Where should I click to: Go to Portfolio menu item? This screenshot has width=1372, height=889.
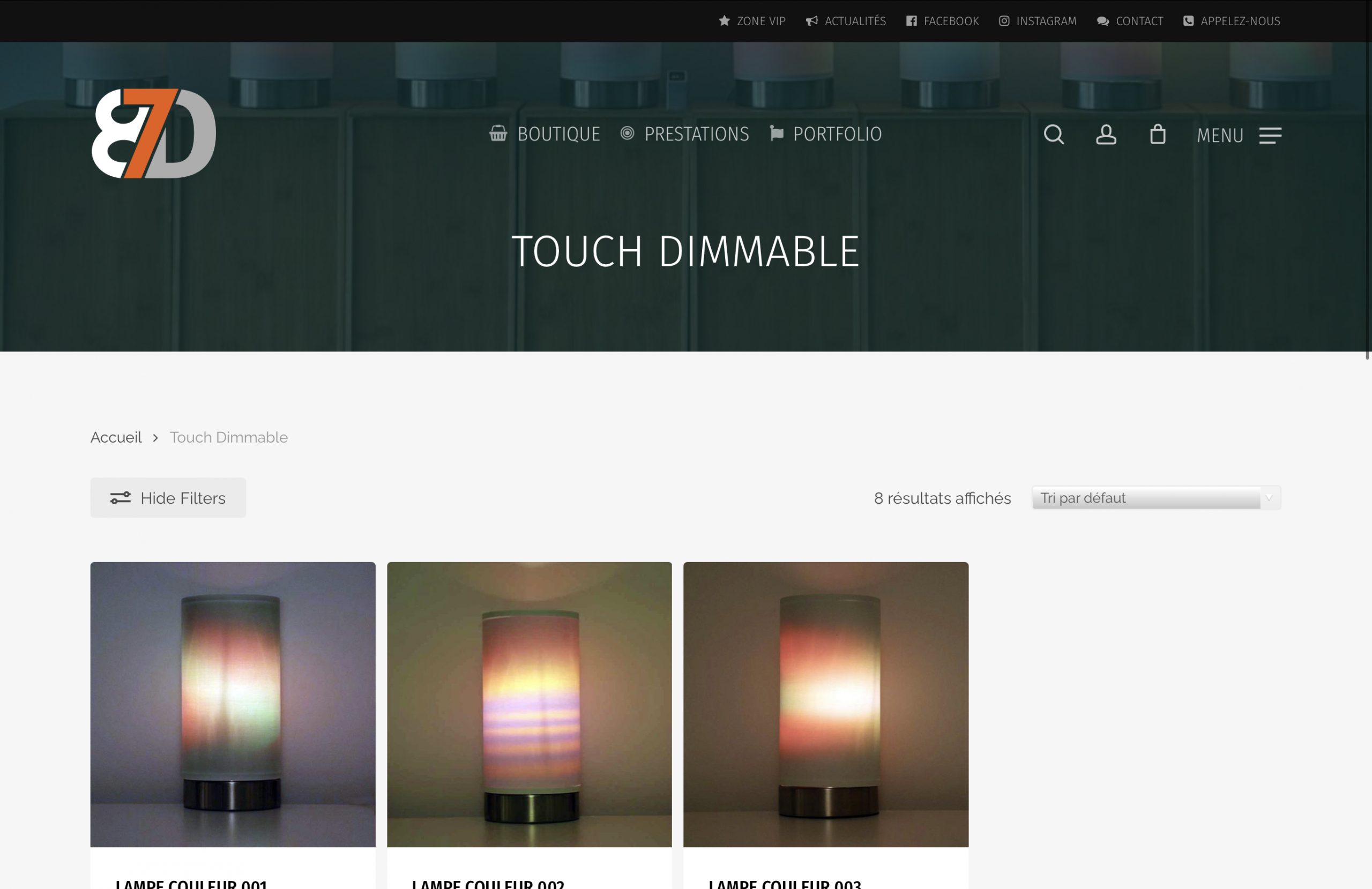tap(837, 135)
